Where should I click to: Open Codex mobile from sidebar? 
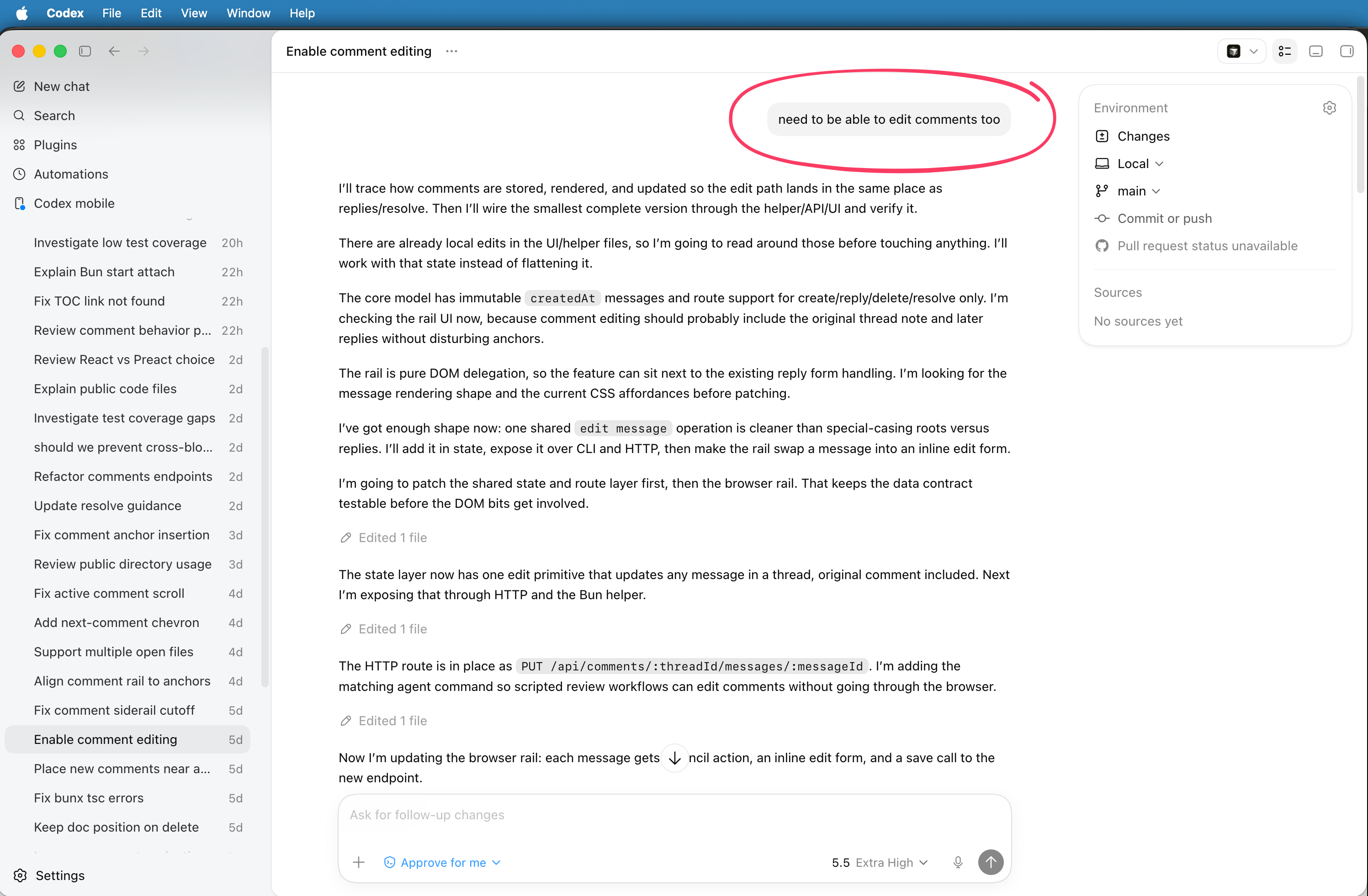(127, 203)
